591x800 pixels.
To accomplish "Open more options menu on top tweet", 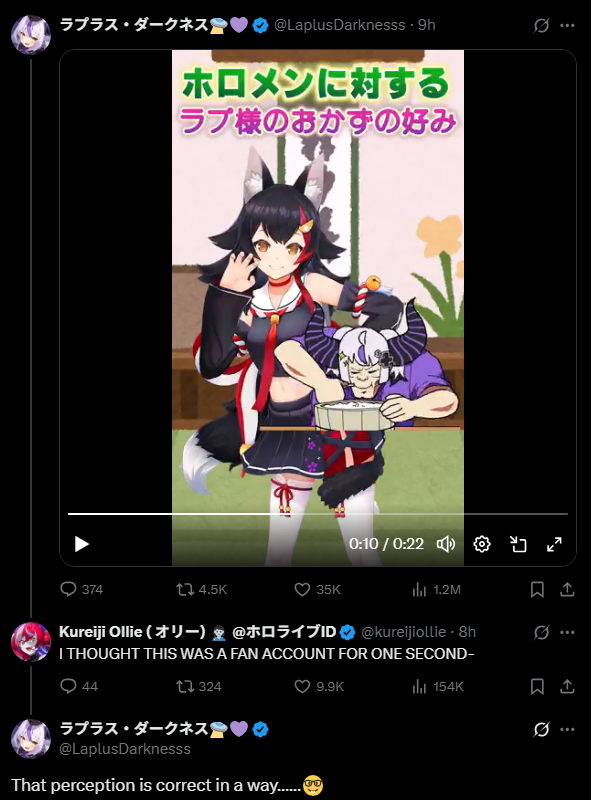I will [x=567, y=25].
